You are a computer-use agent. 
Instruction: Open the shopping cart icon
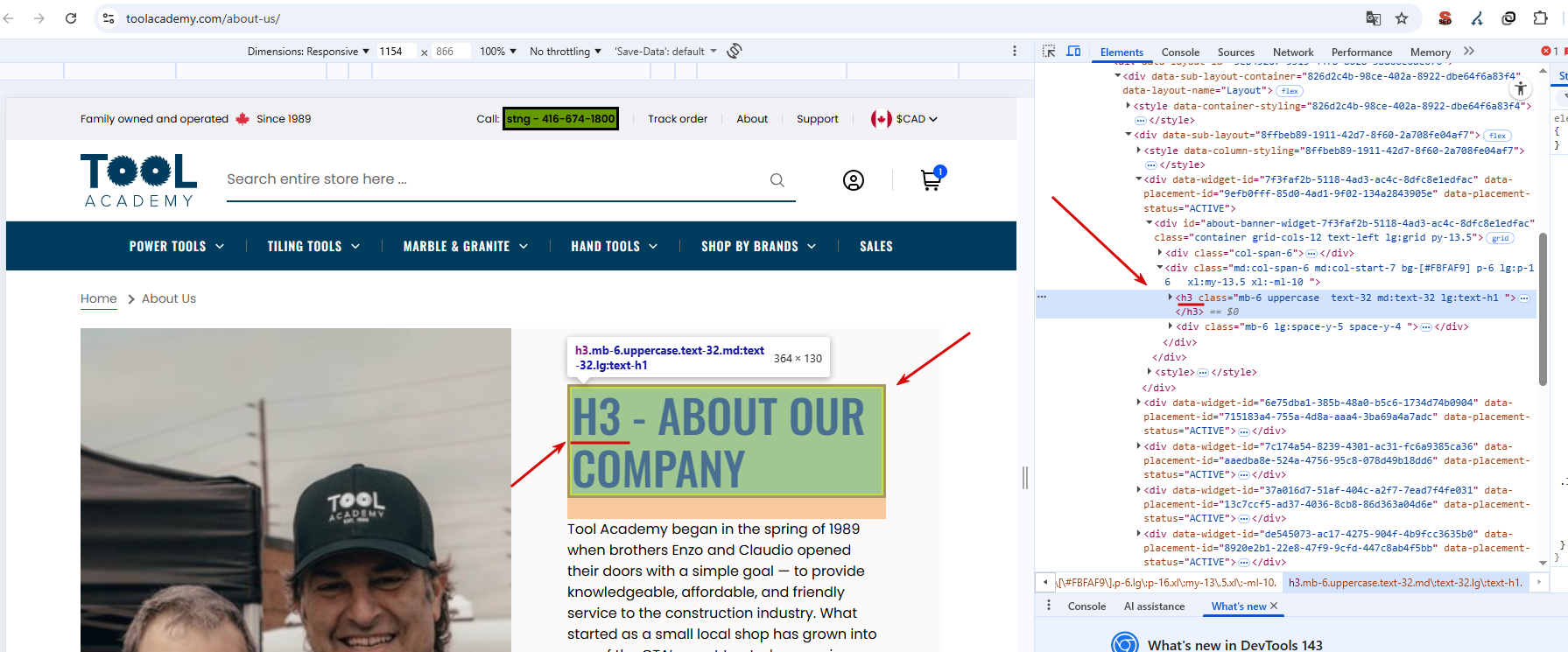tap(932, 179)
